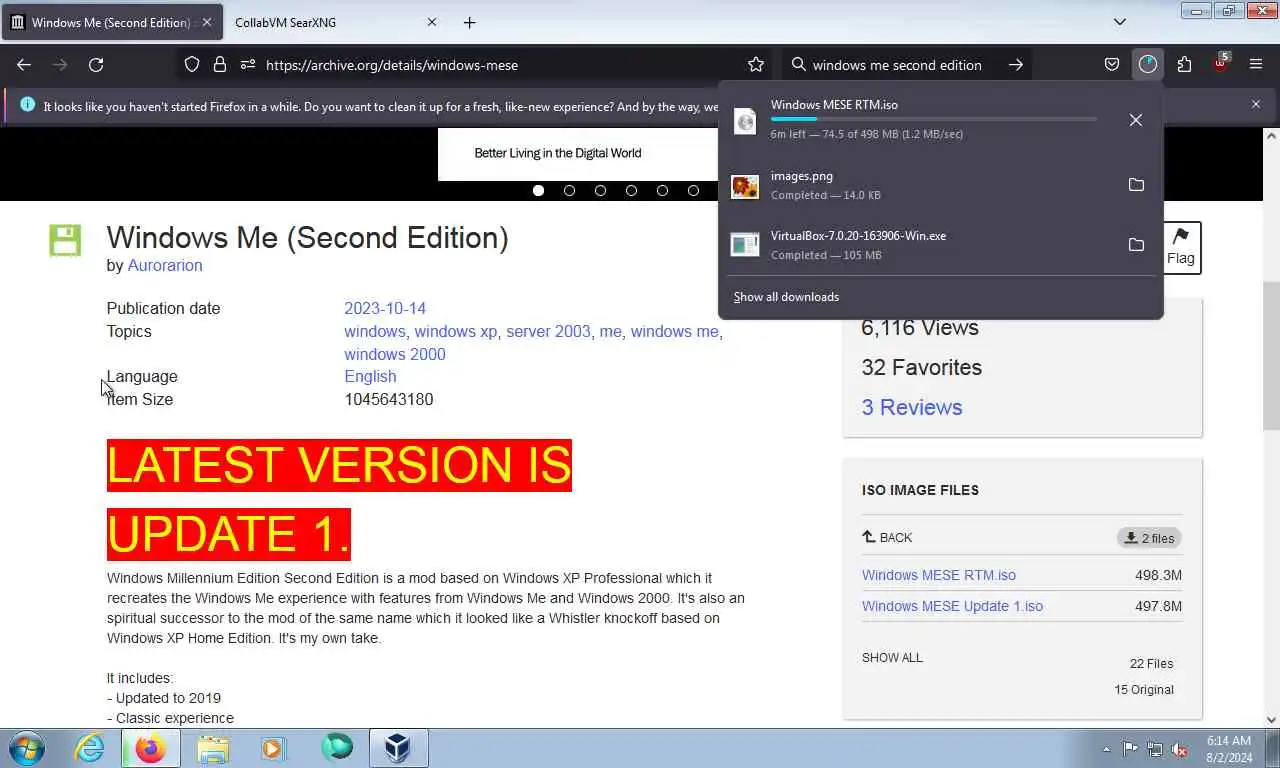This screenshot has height=768, width=1280.
Task: Open Show all downloads
Action: (786, 297)
